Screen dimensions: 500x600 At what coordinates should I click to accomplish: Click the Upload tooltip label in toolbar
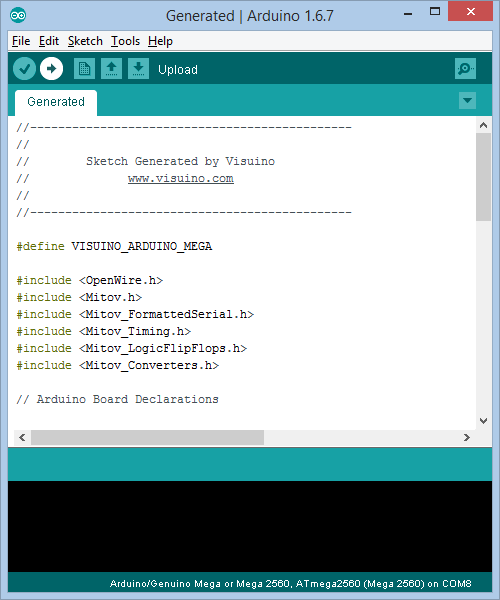pos(178,70)
